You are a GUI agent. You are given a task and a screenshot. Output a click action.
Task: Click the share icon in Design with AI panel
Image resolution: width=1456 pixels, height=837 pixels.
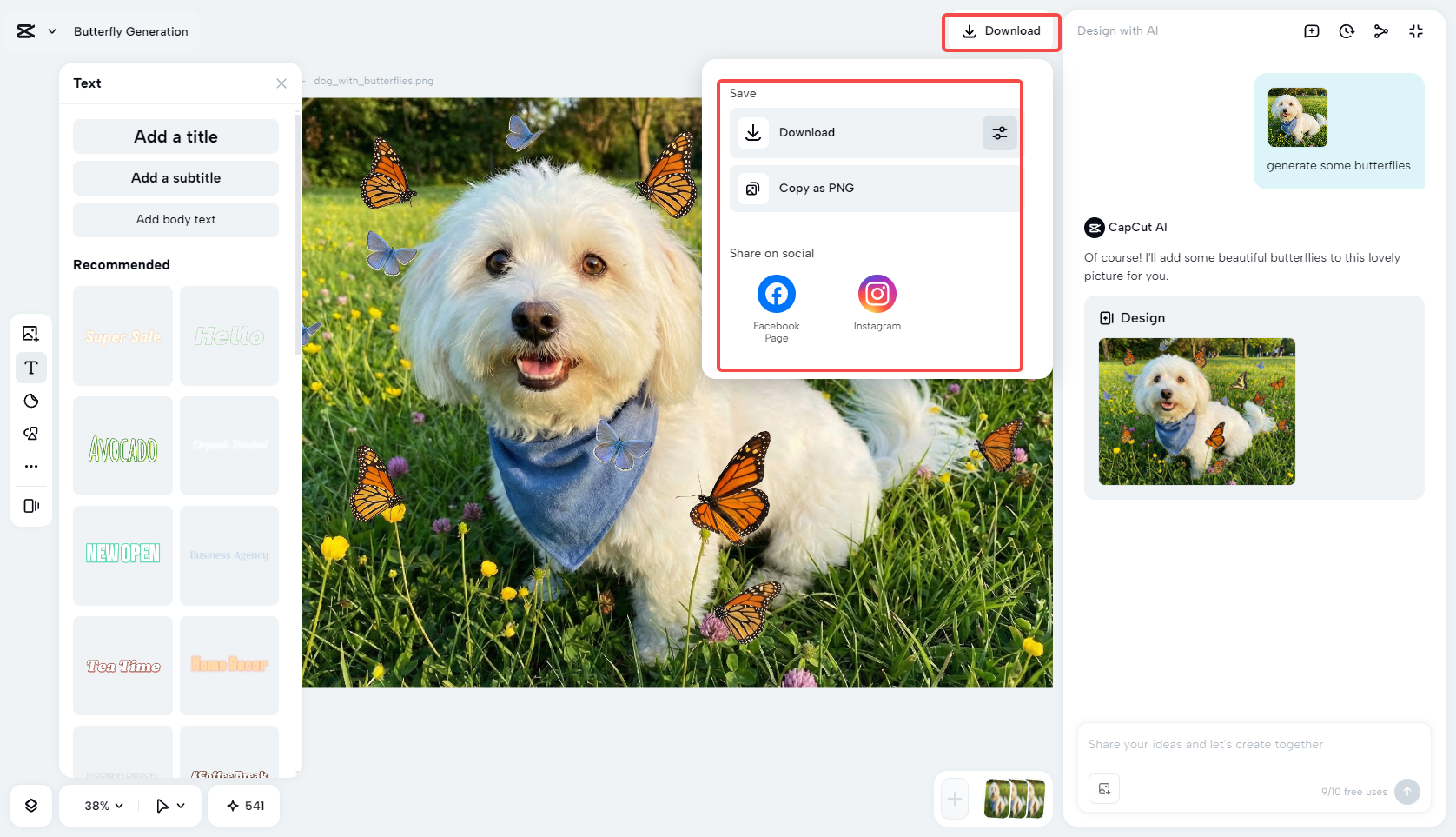[1381, 30]
